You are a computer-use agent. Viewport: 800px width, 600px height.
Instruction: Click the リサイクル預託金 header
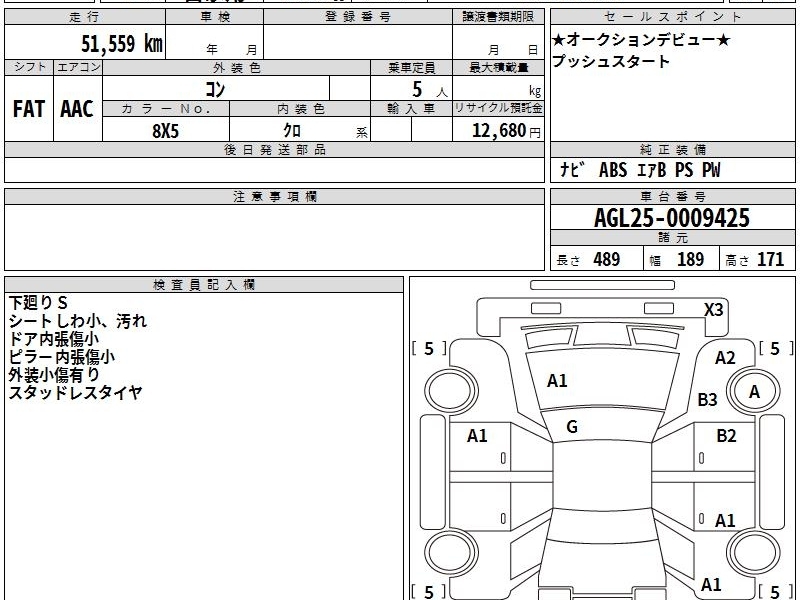pyautogui.click(x=498, y=109)
